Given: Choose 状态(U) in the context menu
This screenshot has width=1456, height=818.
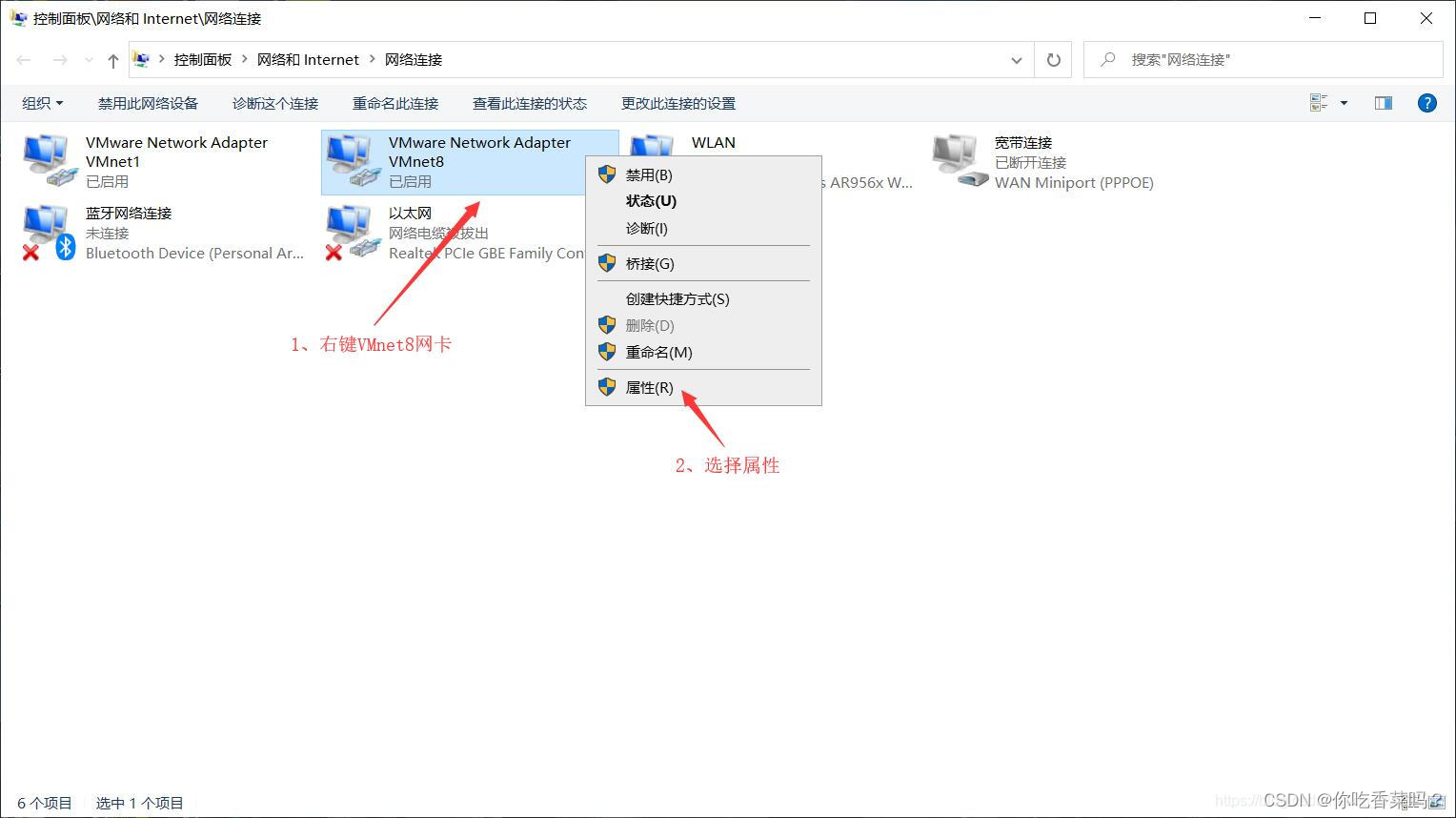Looking at the screenshot, I should (x=703, y=201).
